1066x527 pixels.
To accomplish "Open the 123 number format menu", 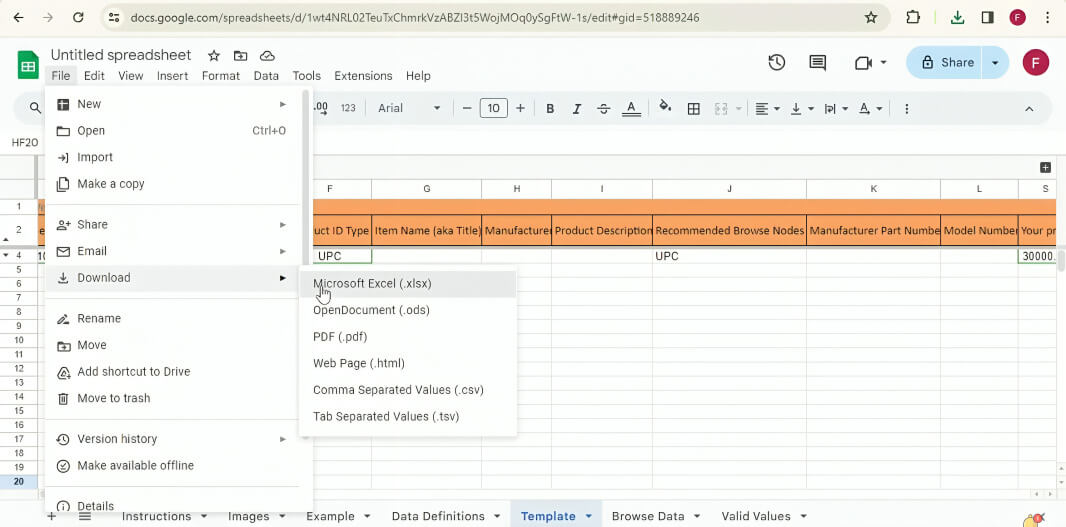I will click(x=348, y=108).
